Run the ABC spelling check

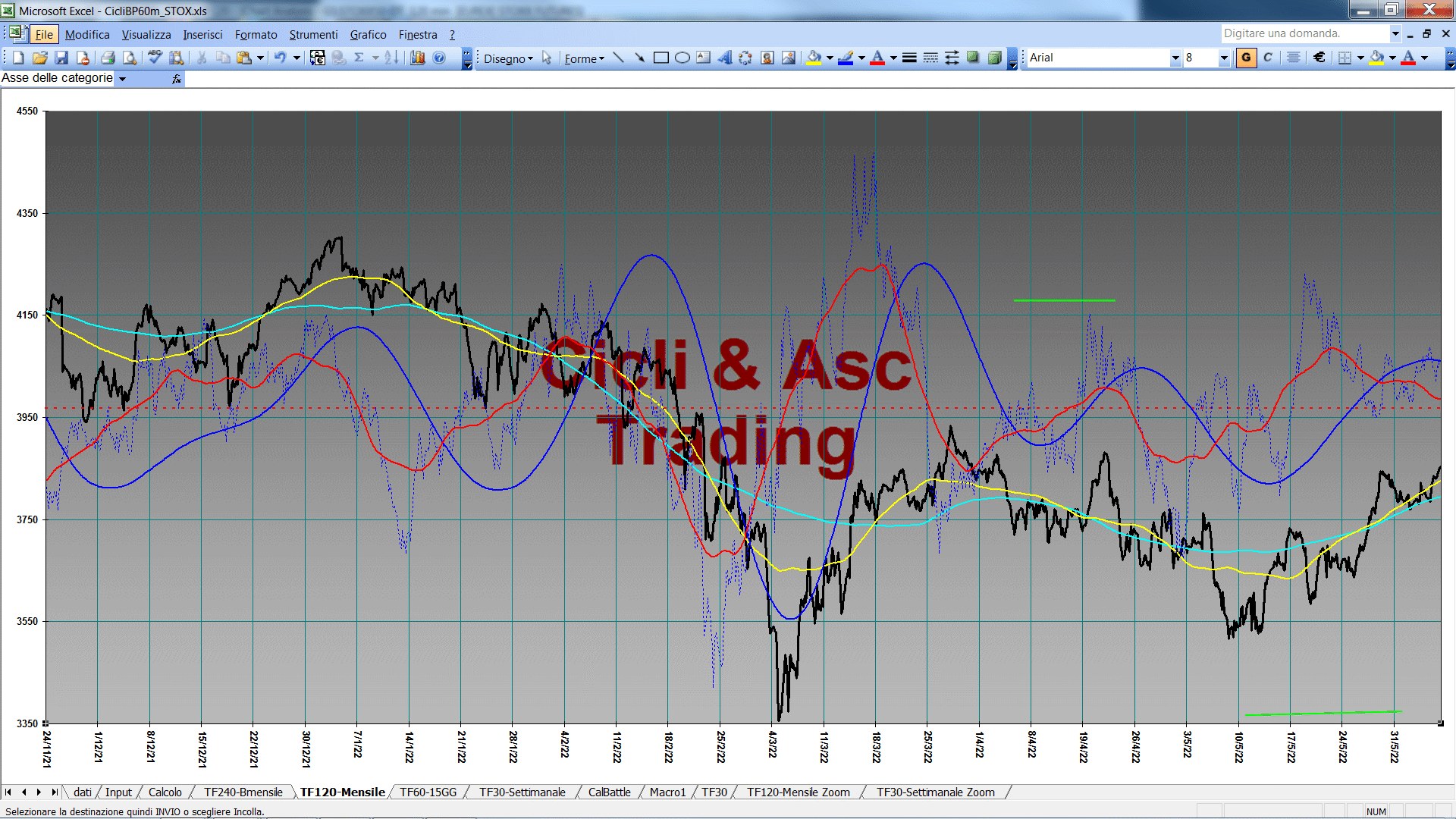[x=155, y=58]
